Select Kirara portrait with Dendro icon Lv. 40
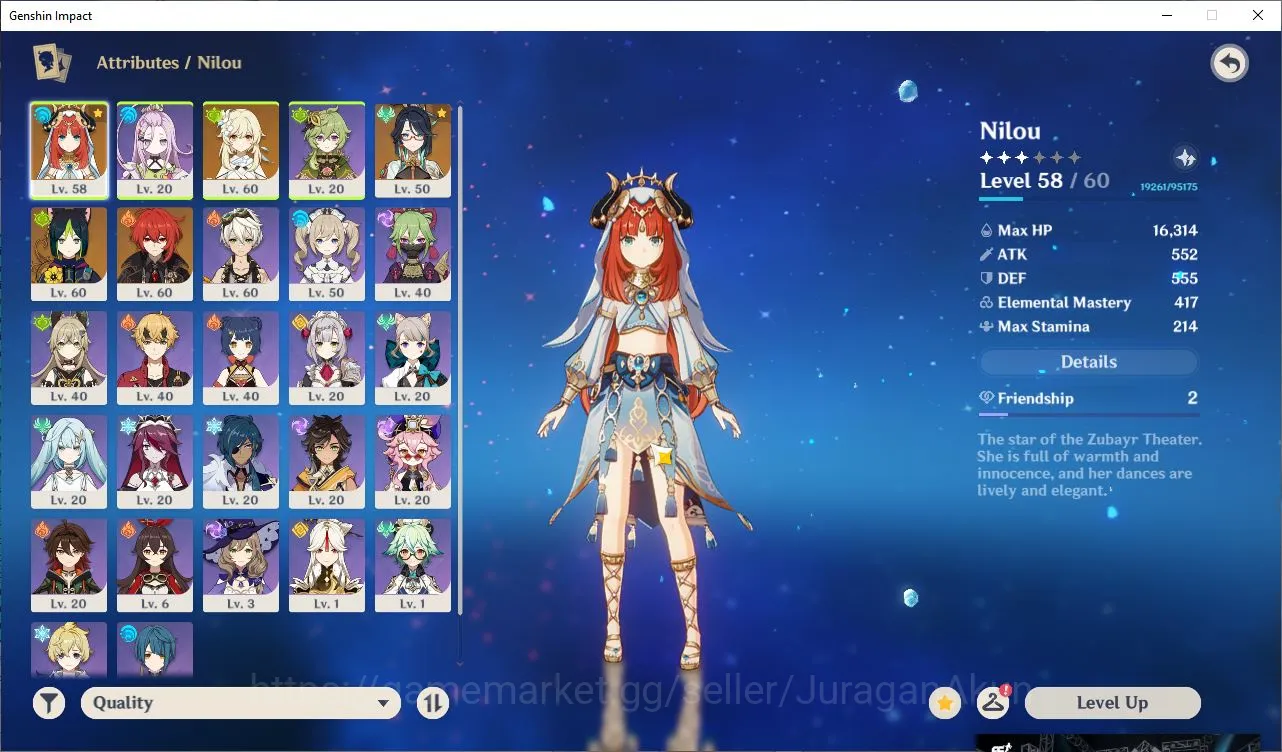This screenshot has width=1282, height=752. (69, 358)
